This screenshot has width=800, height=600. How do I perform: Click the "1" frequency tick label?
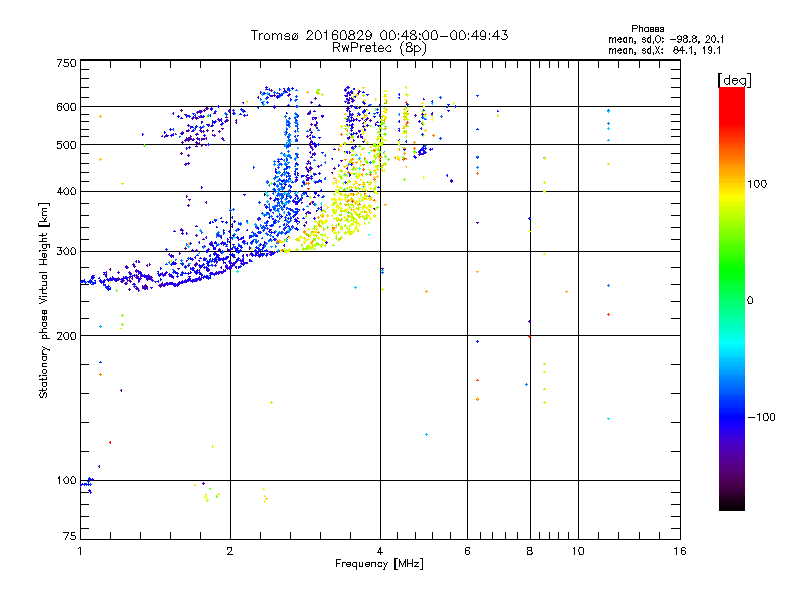tap(80, 551)
